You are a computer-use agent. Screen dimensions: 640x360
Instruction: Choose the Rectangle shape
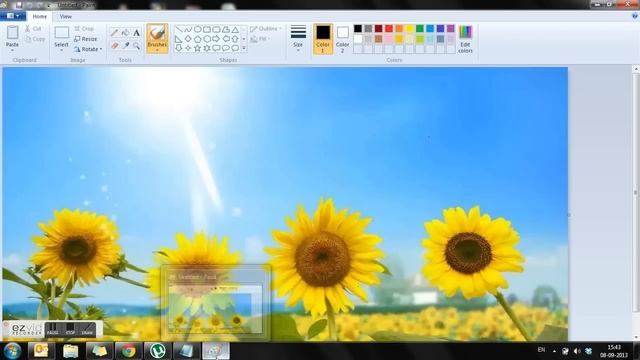(x=207, y=29)
